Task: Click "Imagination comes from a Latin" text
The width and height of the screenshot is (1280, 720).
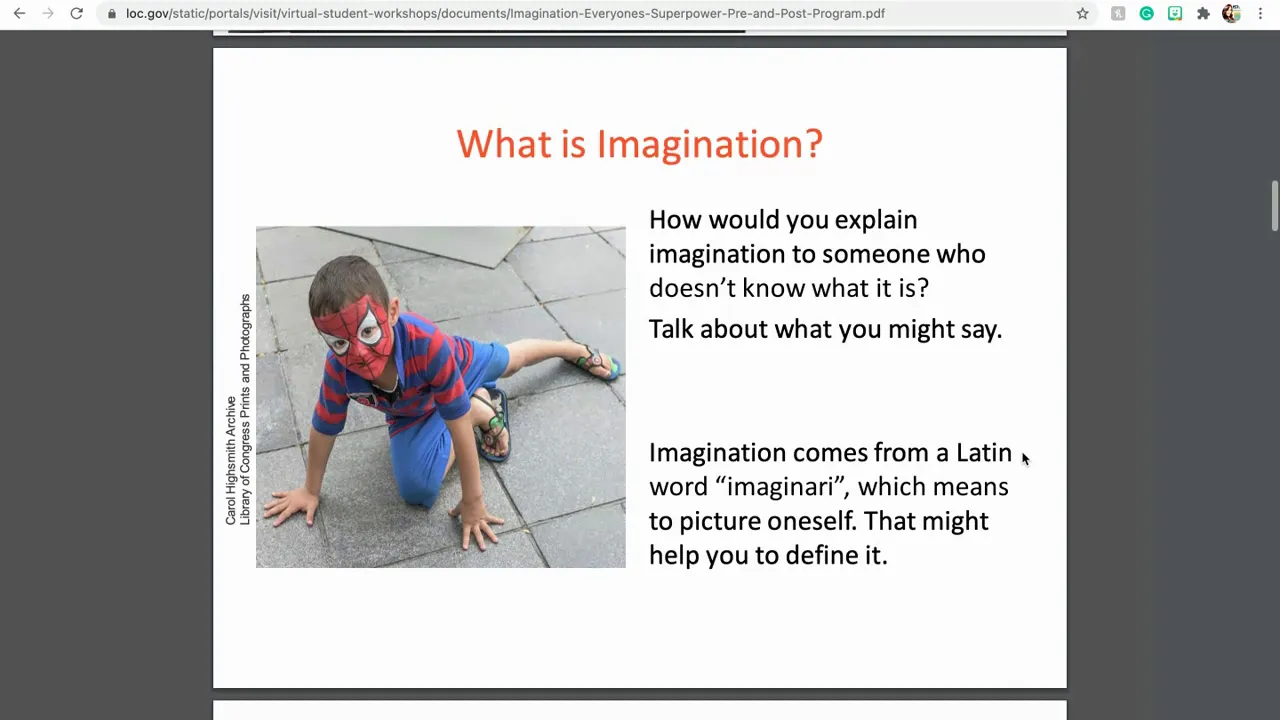Action: (830, 453)
